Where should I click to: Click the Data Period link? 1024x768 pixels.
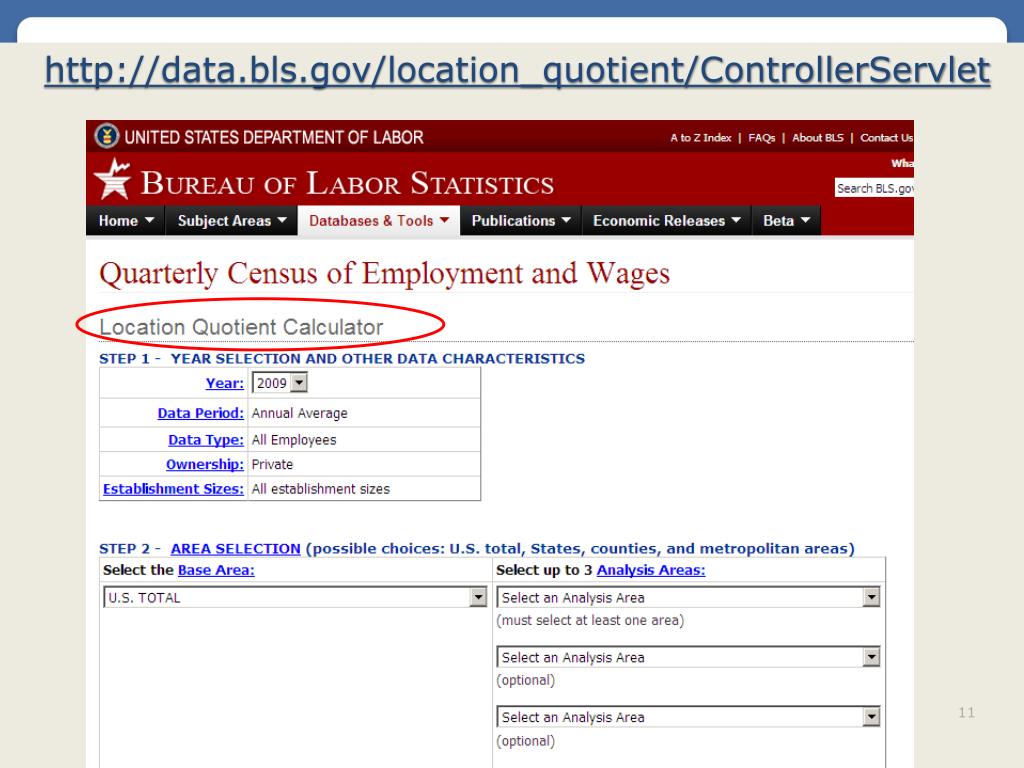pyautogui.click(x=200, y=413)
